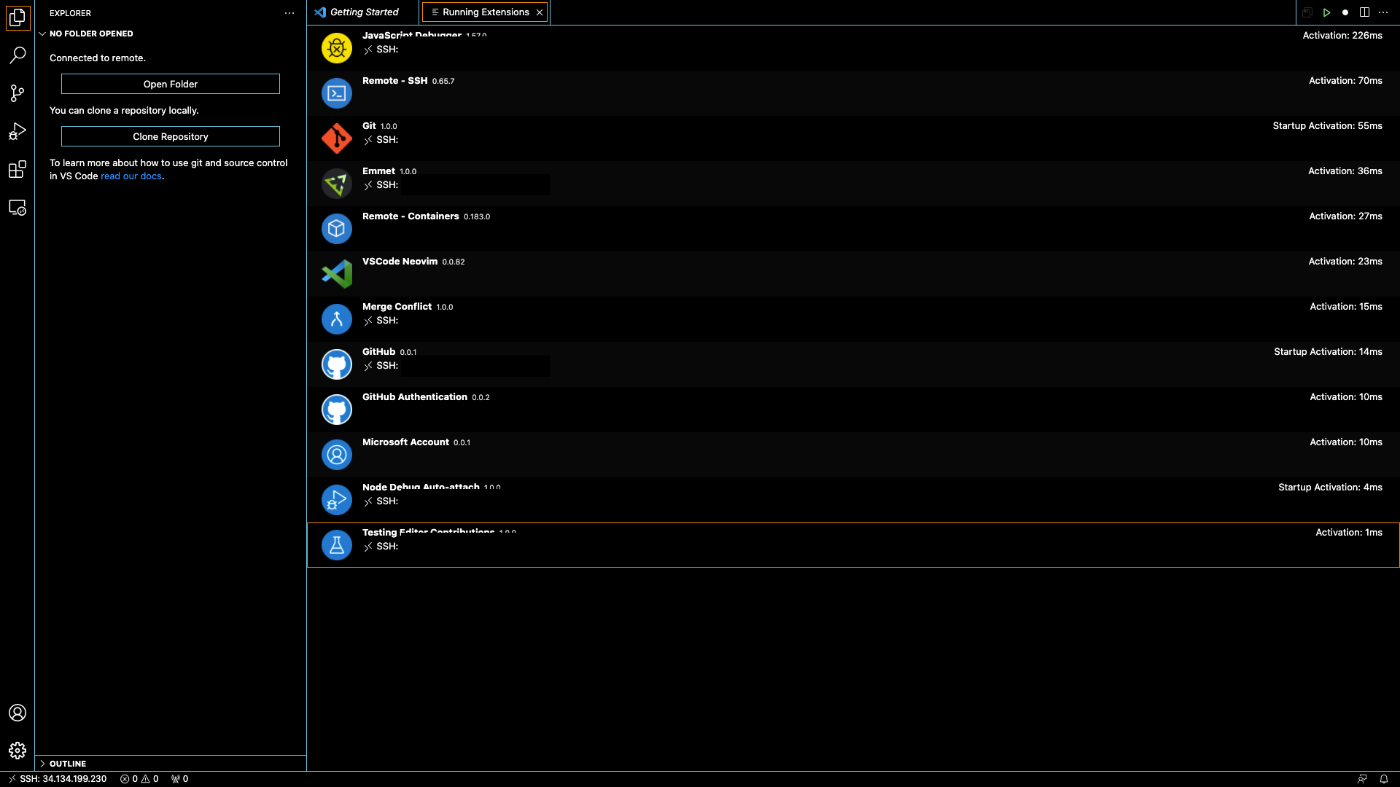Open the Manage gear icon
The width and height of the screenshot is (1400, 787).
click(17, 750)
